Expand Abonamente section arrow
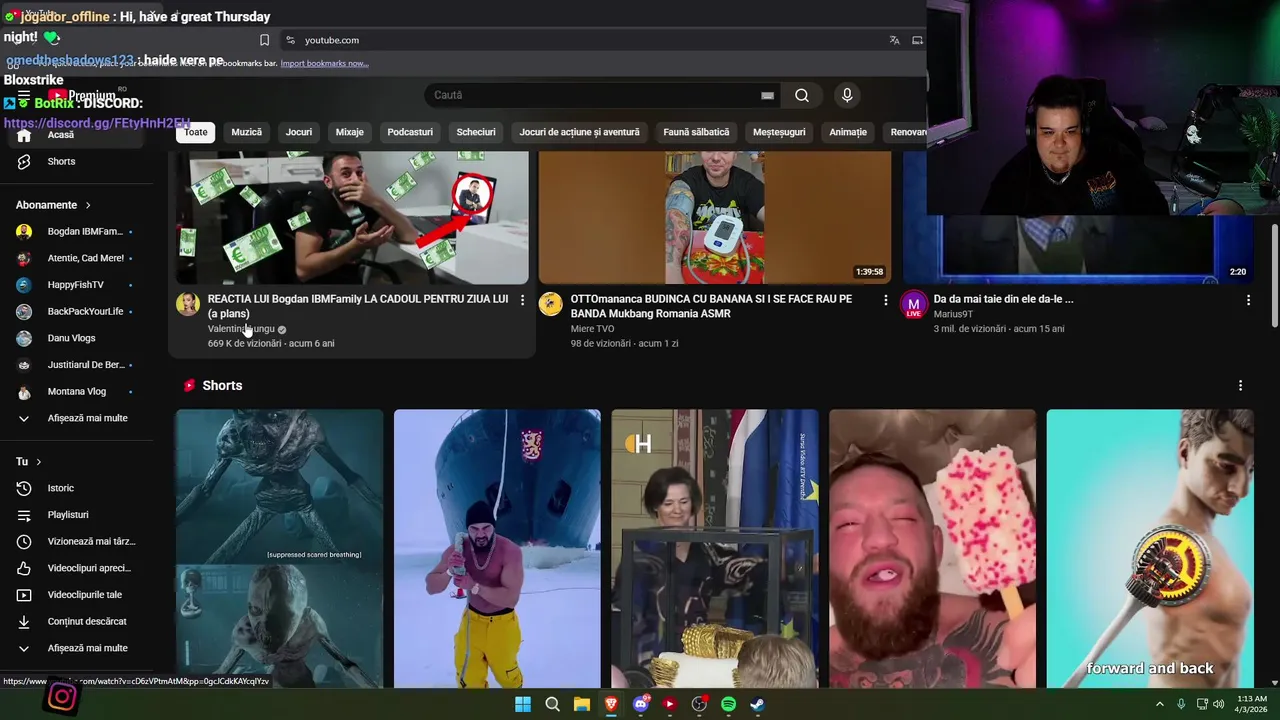 point(88,205)
